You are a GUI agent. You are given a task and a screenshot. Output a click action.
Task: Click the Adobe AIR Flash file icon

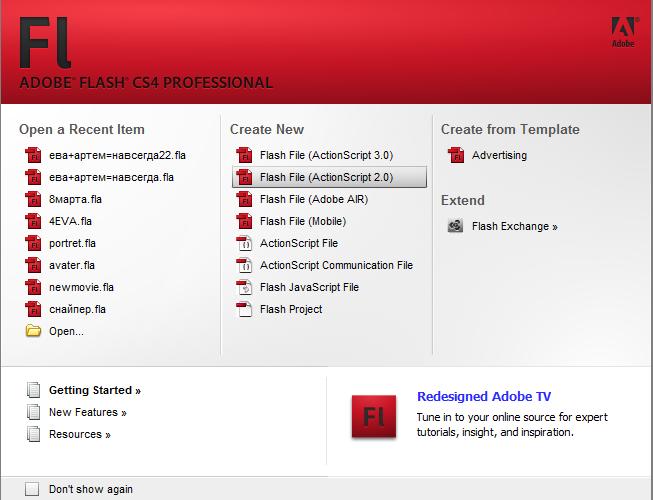pyautogui.click(x=244, y=199)
